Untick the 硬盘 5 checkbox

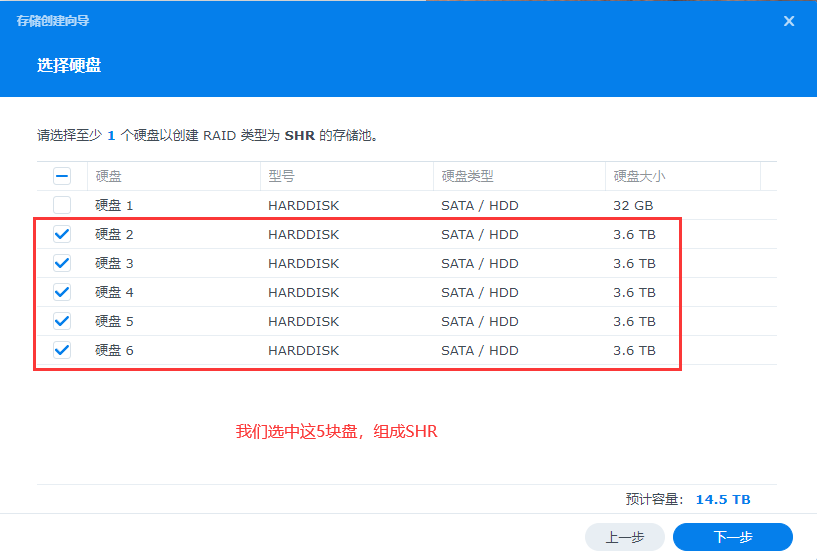click(x=62, y=321)
